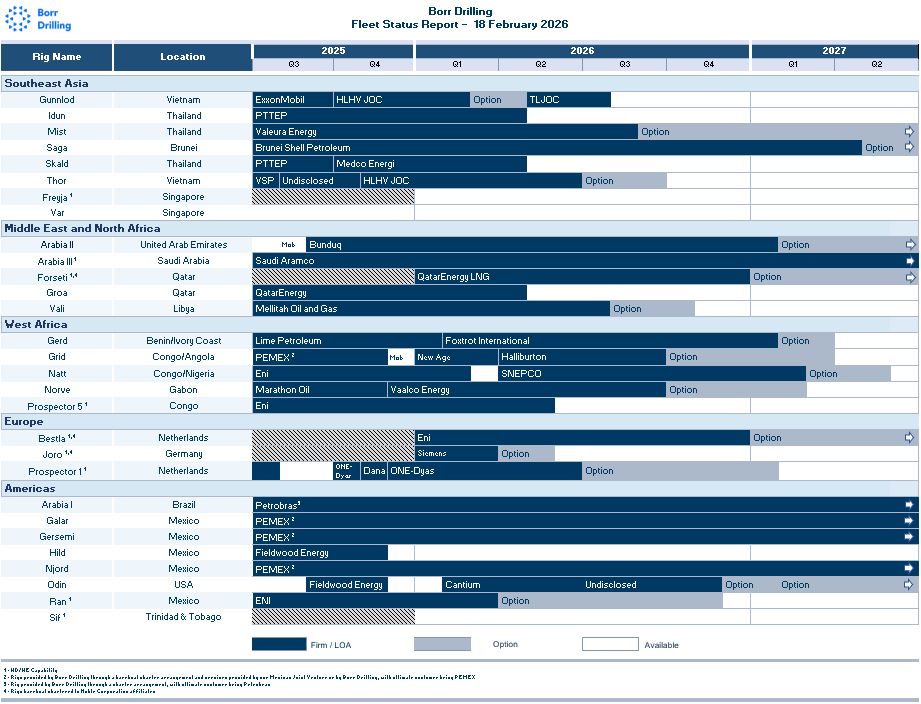Click the arrow ending the Njord row

pos(909,569)
